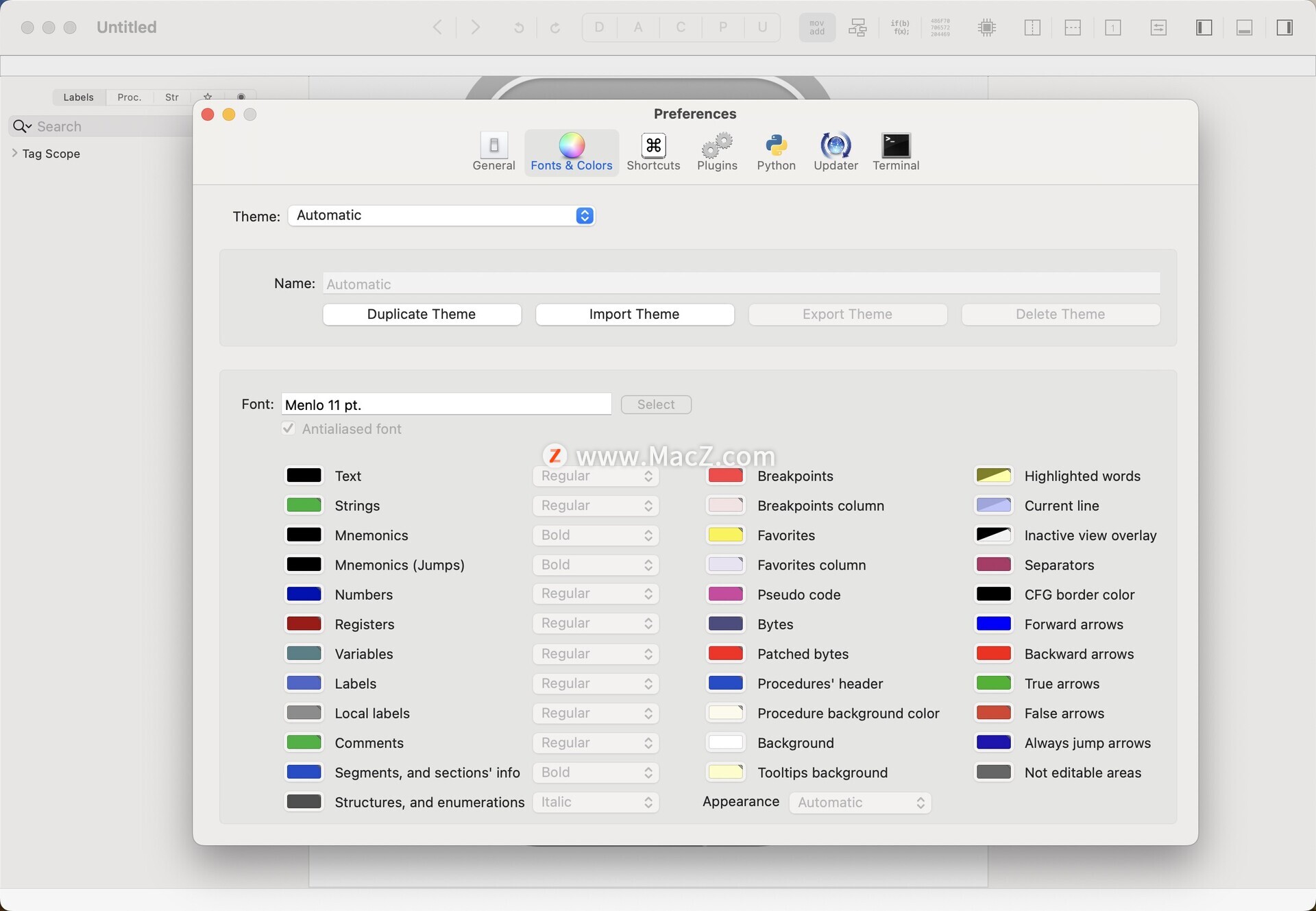1316x911 pixels.
Task: Click the Font field showing Menlo 11 pt.
Action: point(446,404)
